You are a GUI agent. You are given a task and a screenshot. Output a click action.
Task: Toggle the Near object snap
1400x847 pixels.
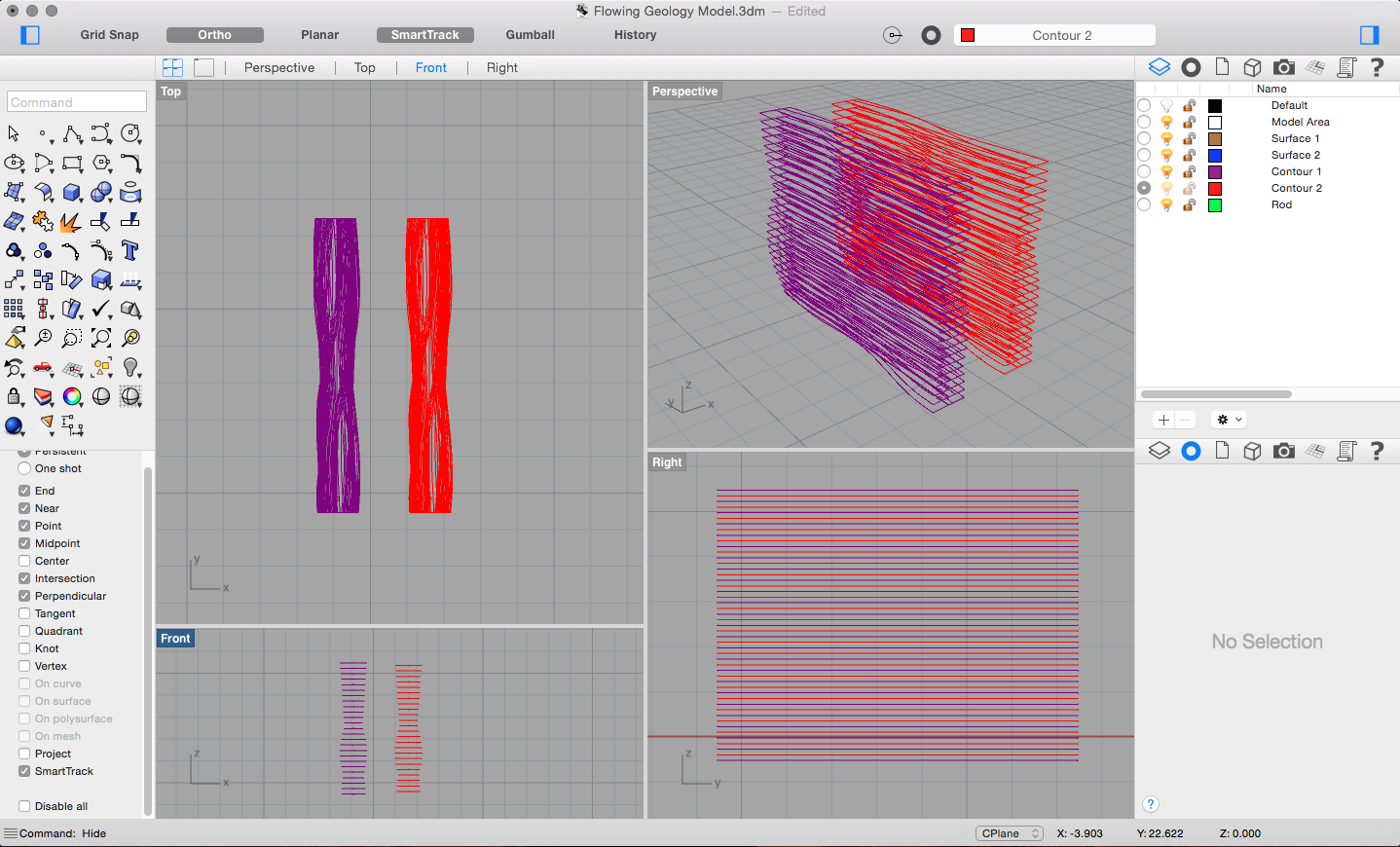24,508
